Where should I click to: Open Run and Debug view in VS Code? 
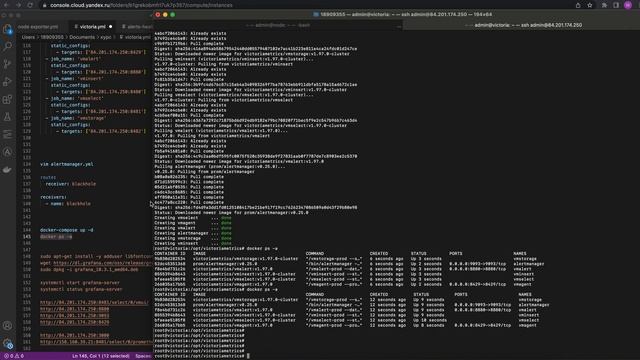point(7,82)
